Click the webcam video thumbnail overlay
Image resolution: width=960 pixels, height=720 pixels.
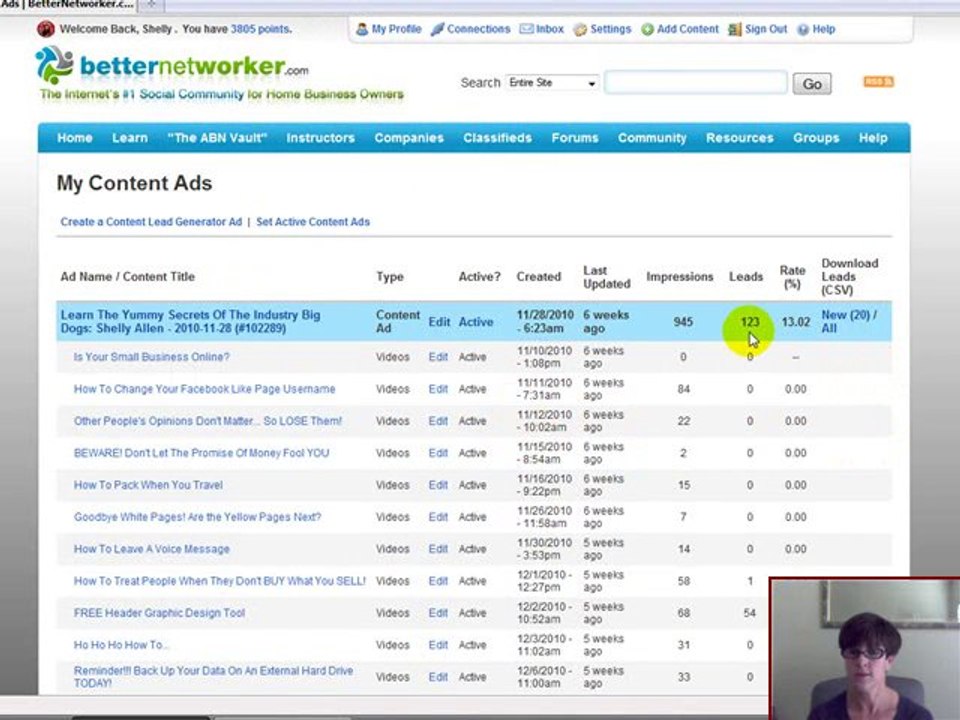pos(864,649)
